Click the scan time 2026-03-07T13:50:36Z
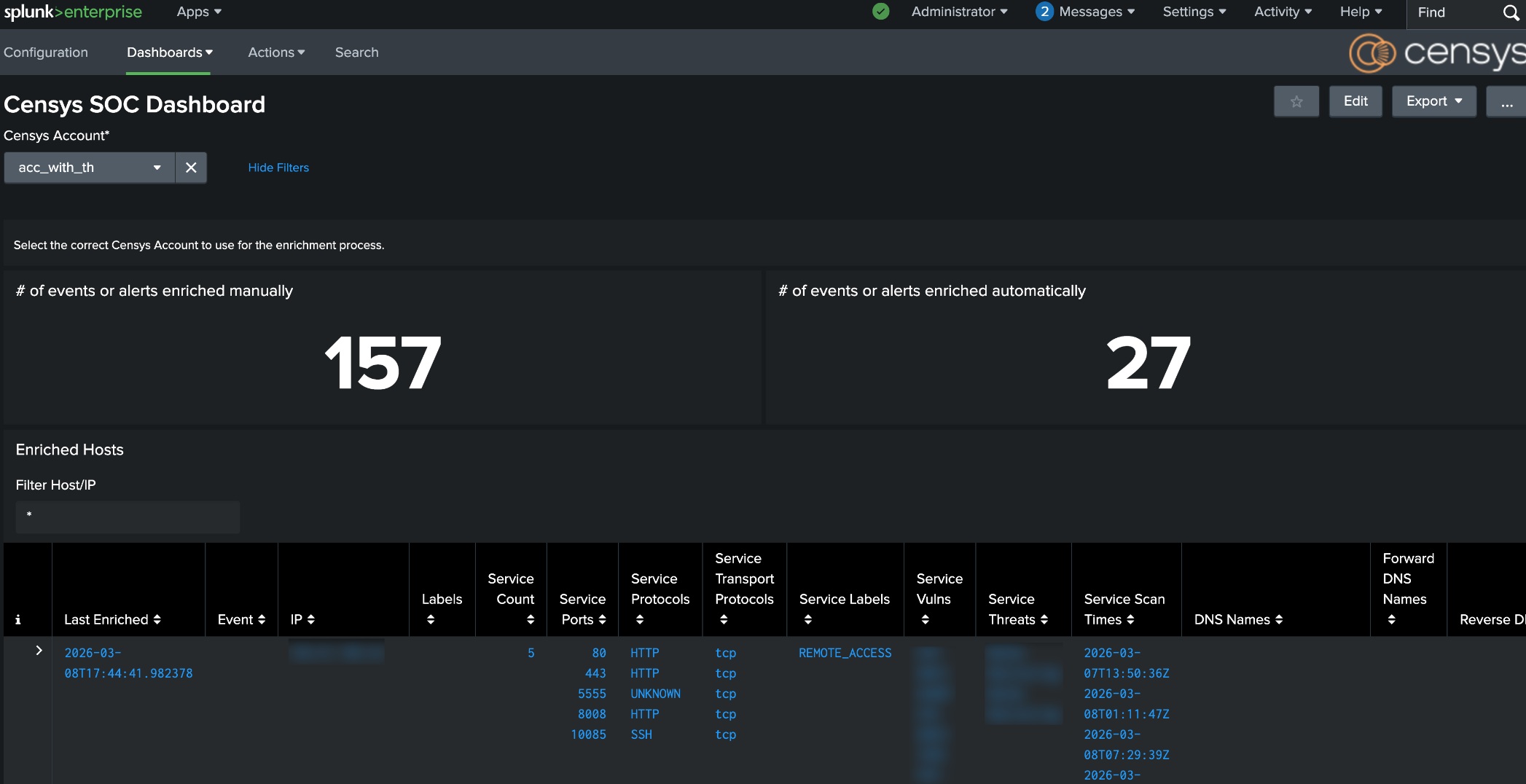This screenshot has height=784, width=1526. (1126, 663)
